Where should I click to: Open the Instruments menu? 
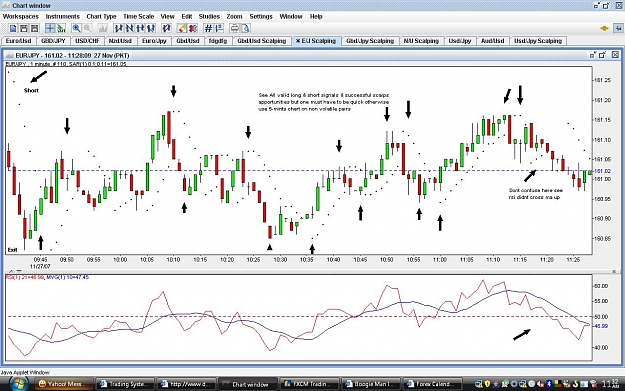click(63, 16)
